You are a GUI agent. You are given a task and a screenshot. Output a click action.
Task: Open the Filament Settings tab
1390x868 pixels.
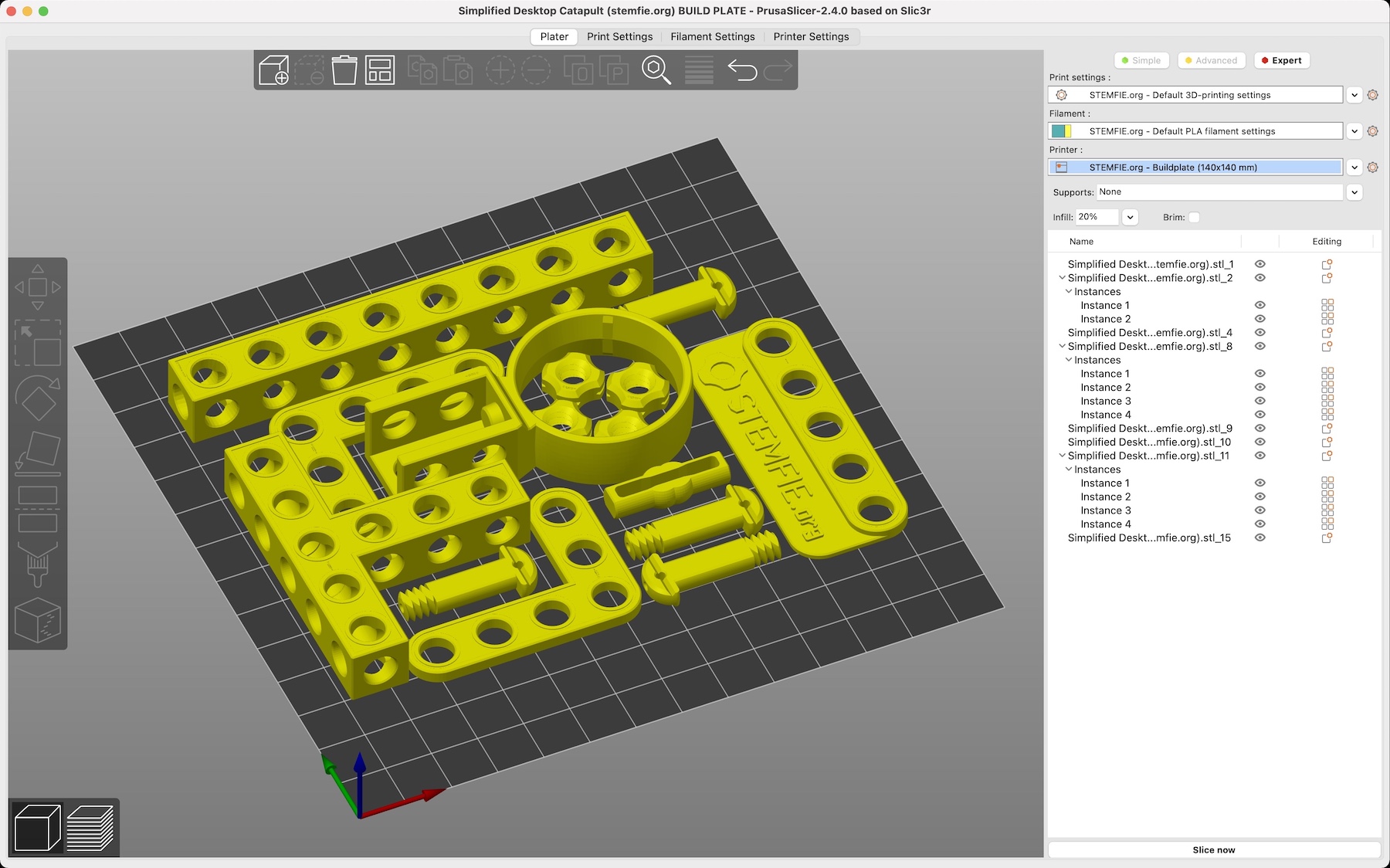pyautogui.click(x=713, y=37)
